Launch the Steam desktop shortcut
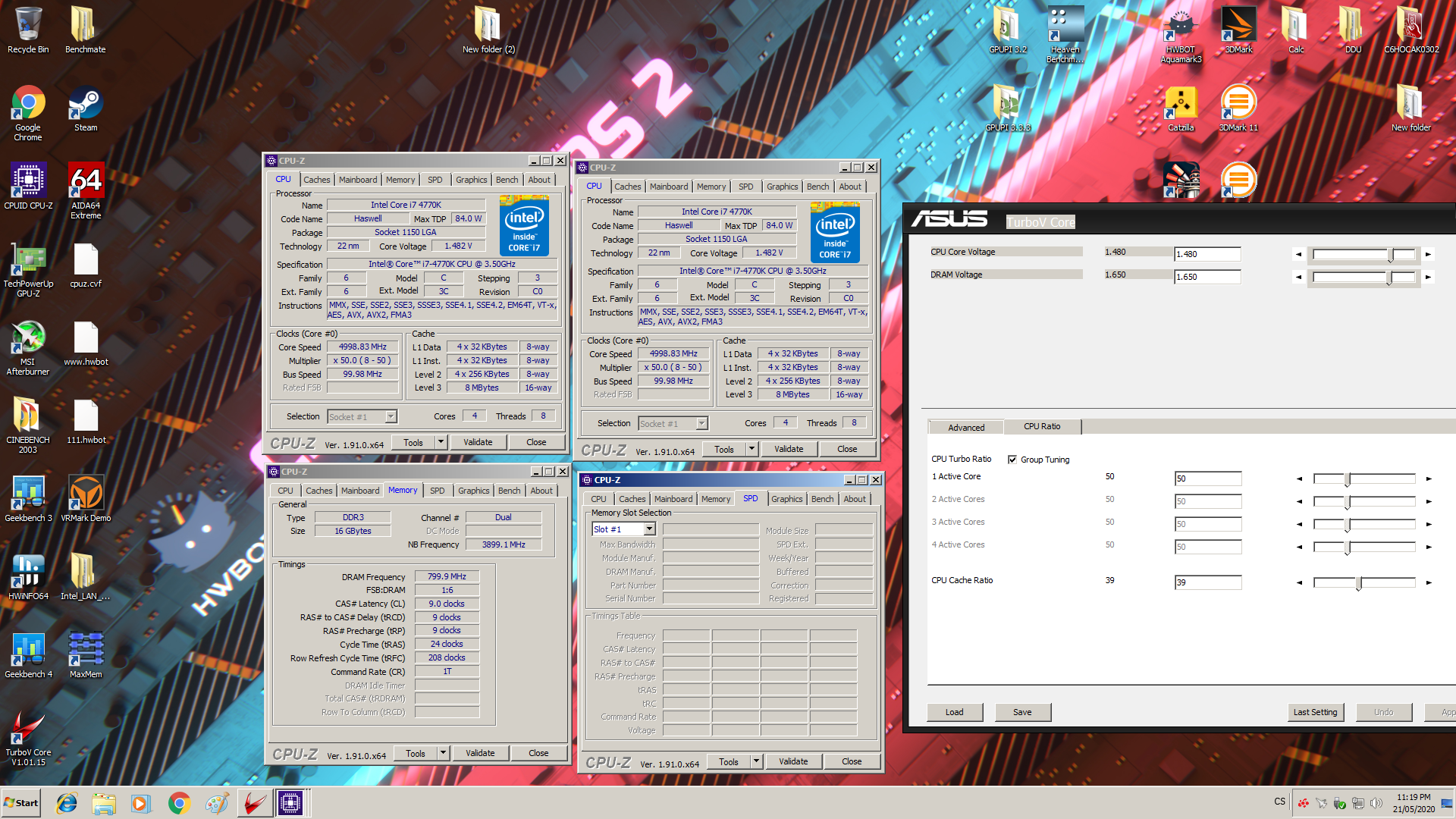This screenshot has height=819, width=1456. pos(86,108)
